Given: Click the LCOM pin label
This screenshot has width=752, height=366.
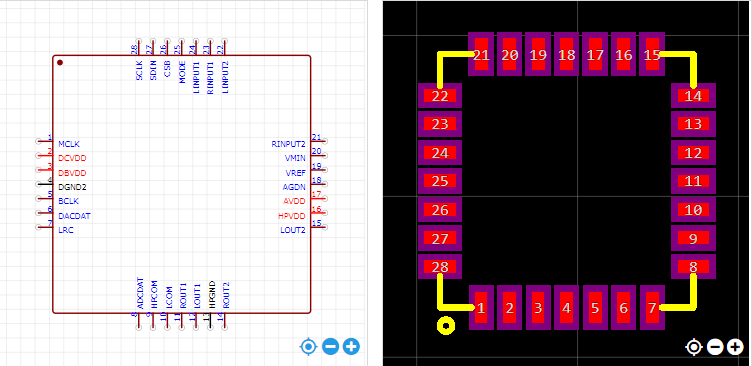Looking at the screenshot, I should pyautogui.click(x=168, y=297).
